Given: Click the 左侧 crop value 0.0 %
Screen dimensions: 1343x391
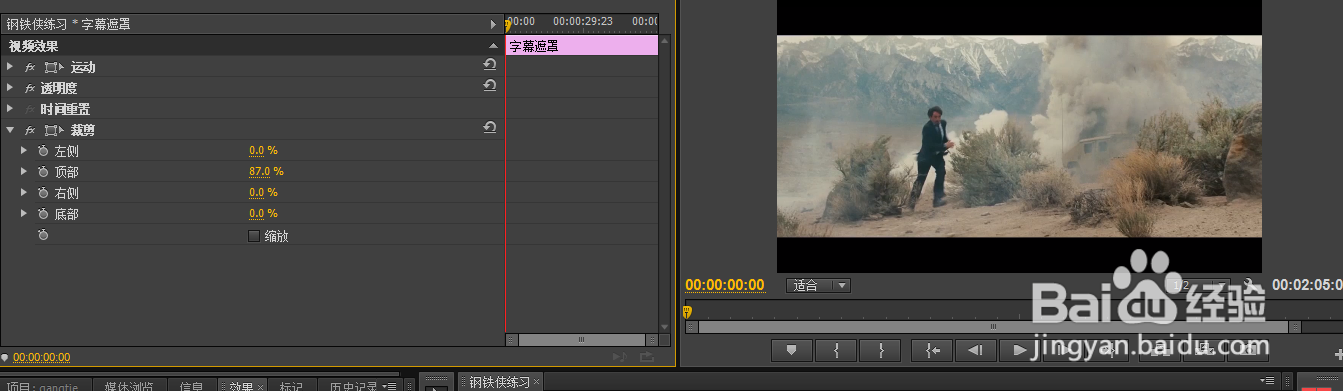Looking at the screenshot, I should (263, 151).
